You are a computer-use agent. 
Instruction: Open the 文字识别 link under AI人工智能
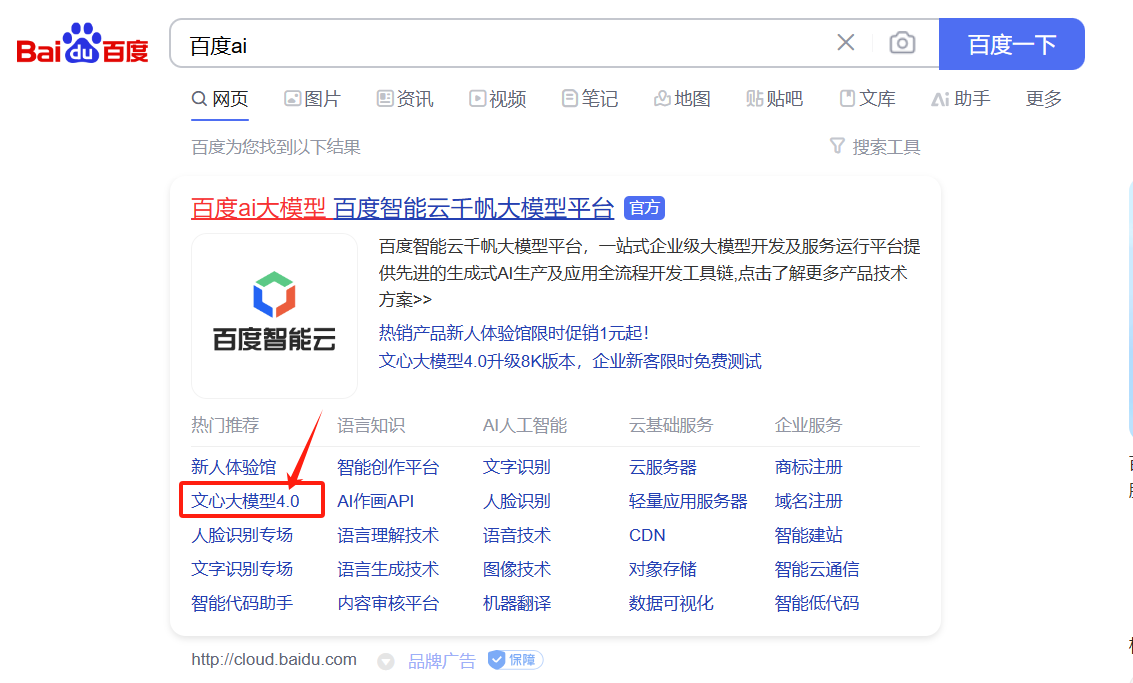pos(517,468)
